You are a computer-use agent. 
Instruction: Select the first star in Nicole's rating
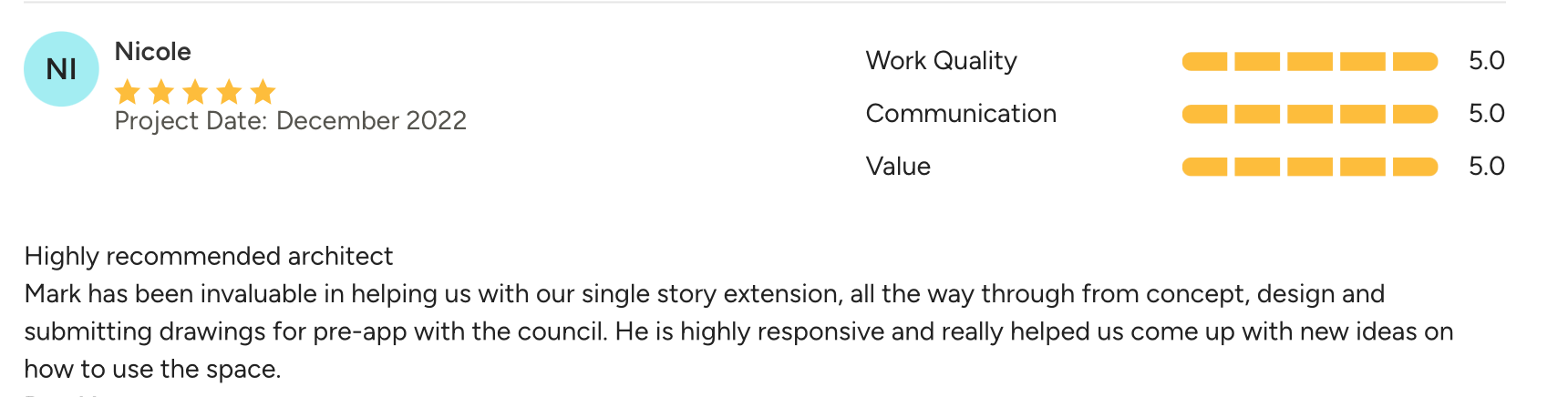128,91
